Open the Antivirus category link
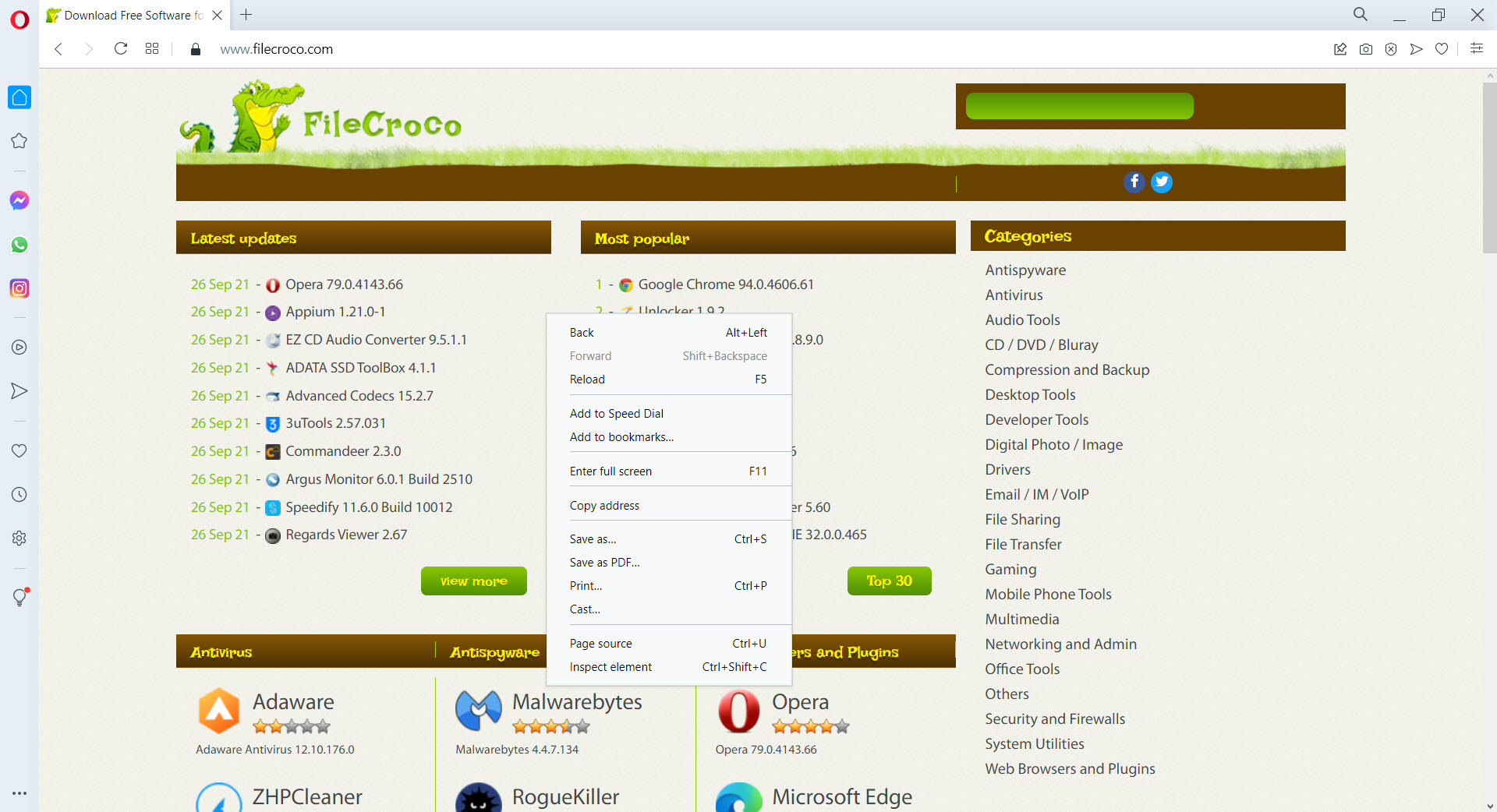The width and height of the screenshot is (1497, 812). pos(1014,295)
